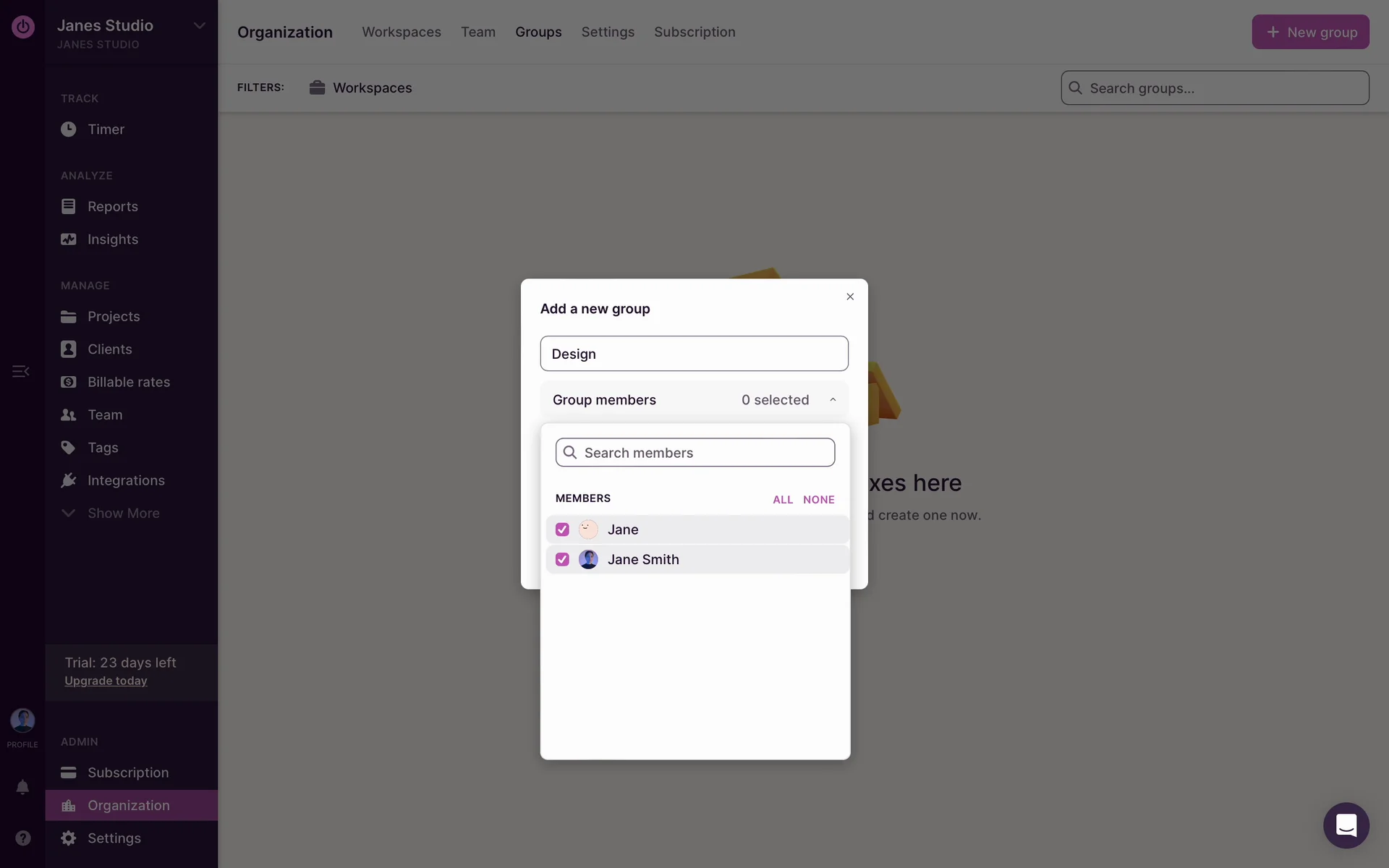1389x868 pixels.
Task: Click the Workspaces briefcase filter icon
Action: 317,88
